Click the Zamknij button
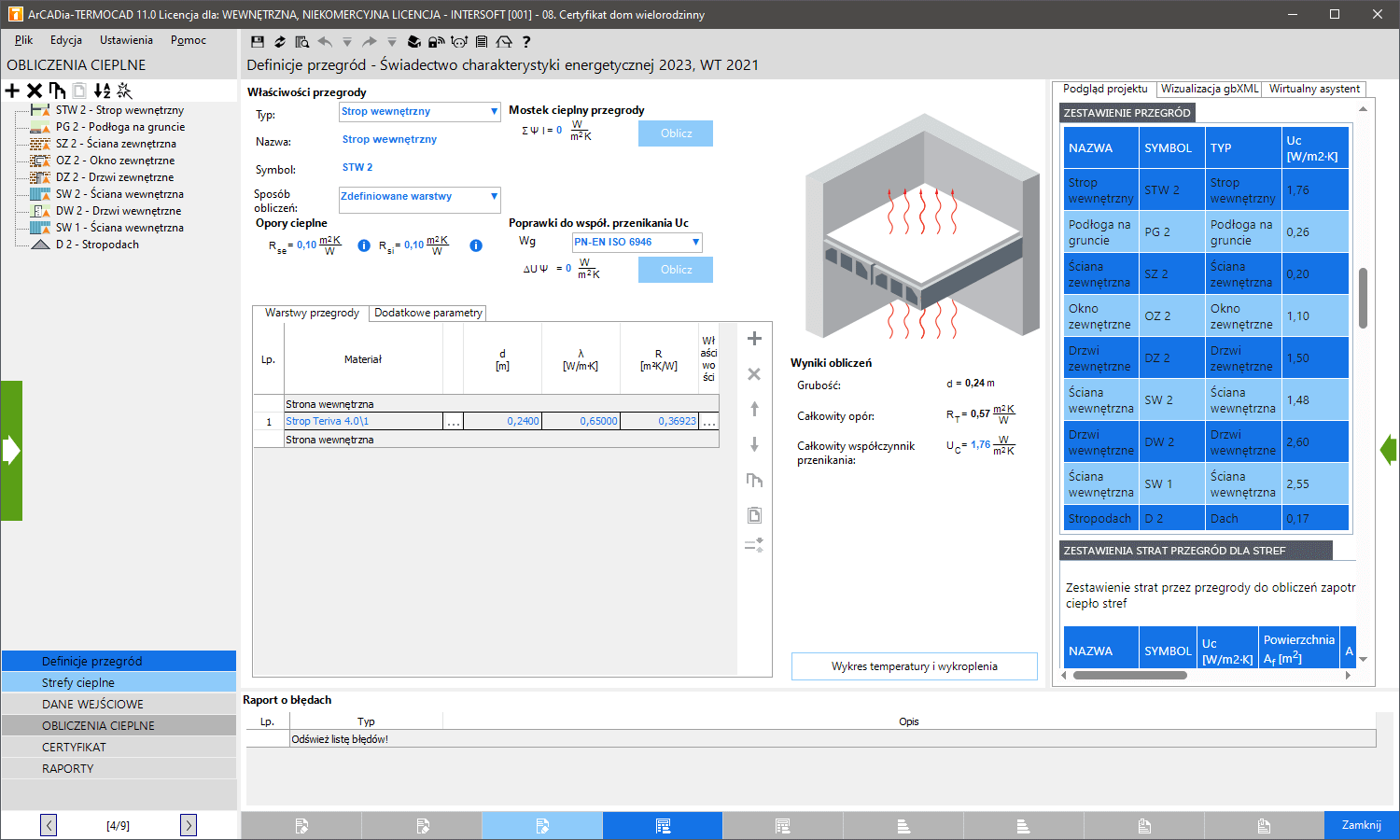Viewport: 1400px width, 840px height. [1361, 825]
